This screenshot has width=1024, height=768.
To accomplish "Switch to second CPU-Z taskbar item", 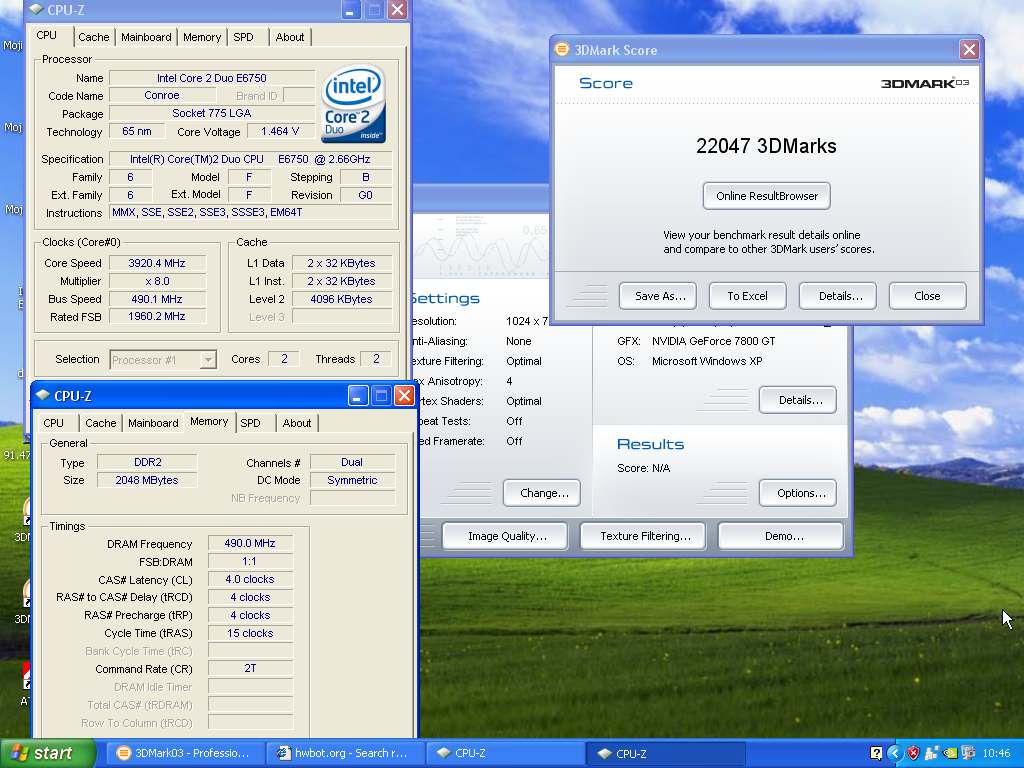I will pos(665,753).
